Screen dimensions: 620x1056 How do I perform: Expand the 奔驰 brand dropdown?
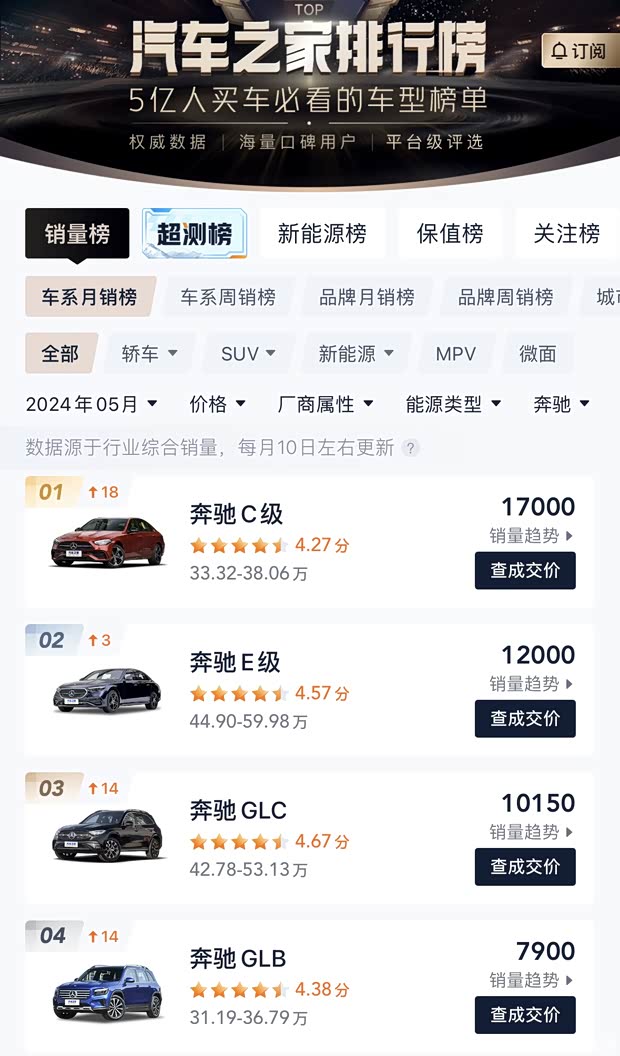[x=561, y=404]
